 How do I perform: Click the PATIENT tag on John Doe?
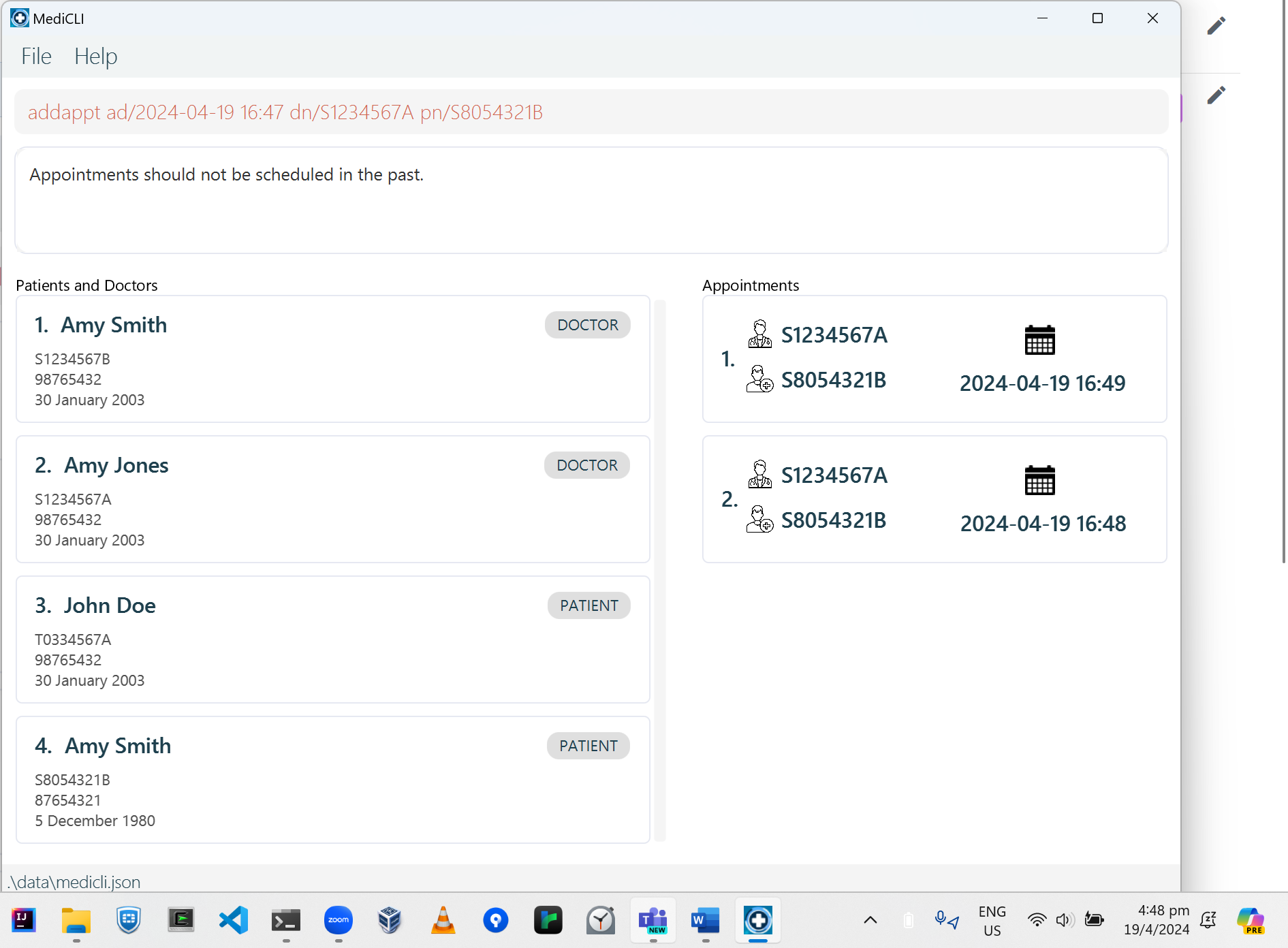(589, 605)
